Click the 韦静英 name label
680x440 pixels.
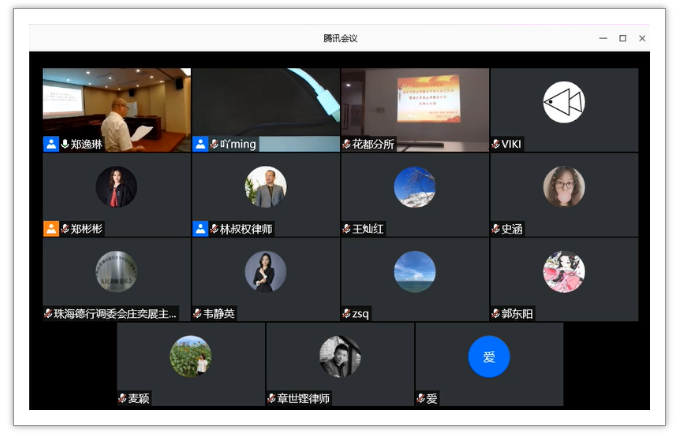(x=219, y=313)
